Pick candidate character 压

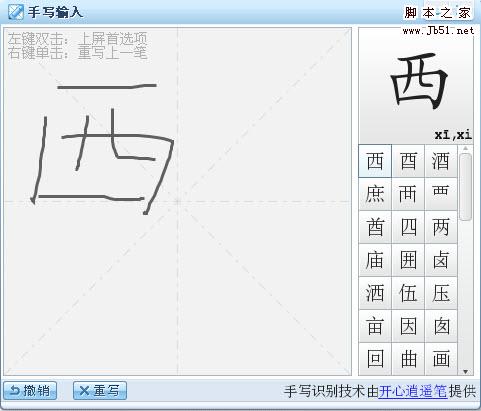[x=441, y=293]
